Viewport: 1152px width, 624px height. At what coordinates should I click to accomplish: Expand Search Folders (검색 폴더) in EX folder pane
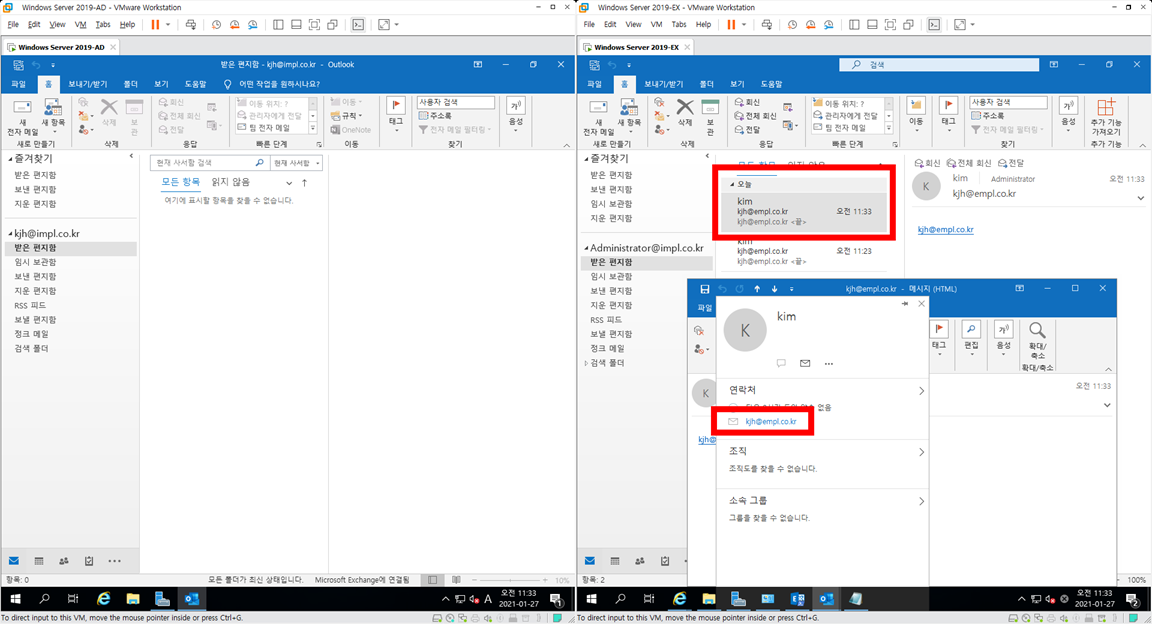click(586, 363)
